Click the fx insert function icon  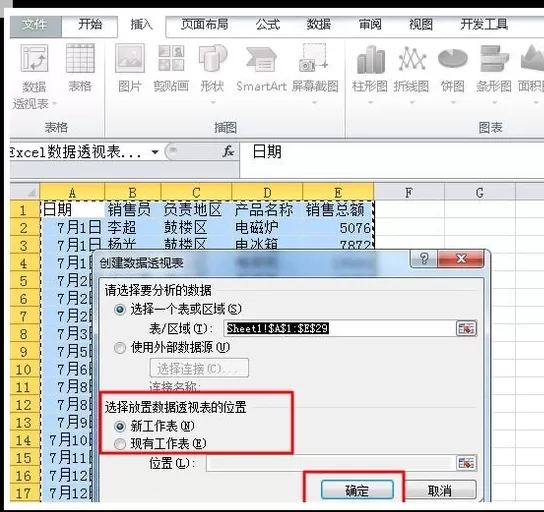coord(228,151)
